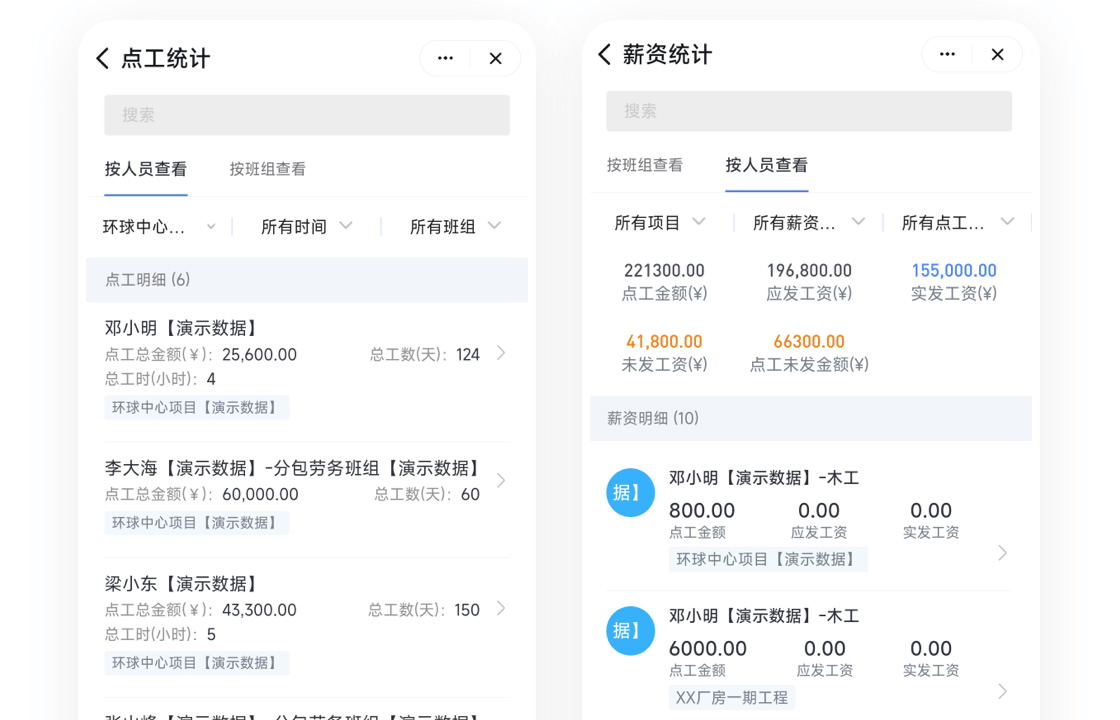Expand the 所有班组 filter dropdown
The height and width of the screenshot is (720, 1120).
[x=455, y=227]
